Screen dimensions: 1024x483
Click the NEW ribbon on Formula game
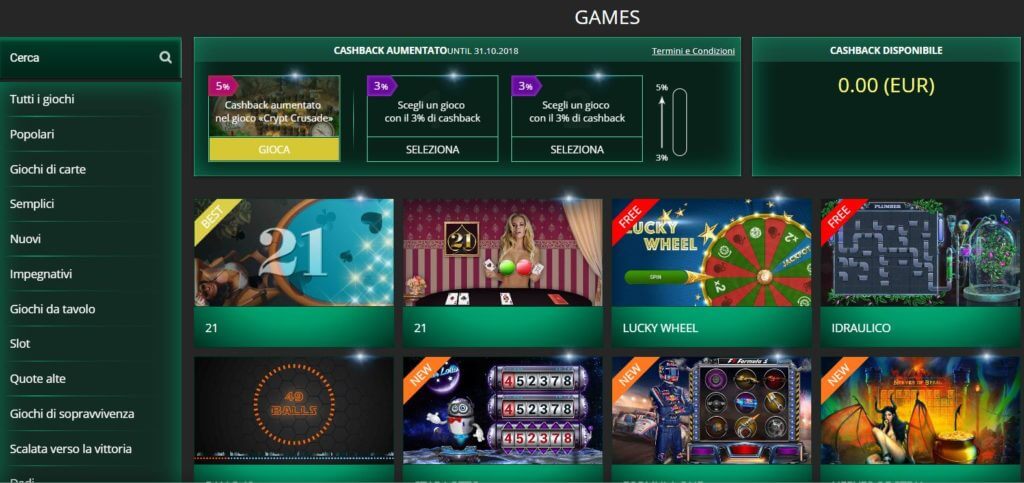(x=632, y=375)
